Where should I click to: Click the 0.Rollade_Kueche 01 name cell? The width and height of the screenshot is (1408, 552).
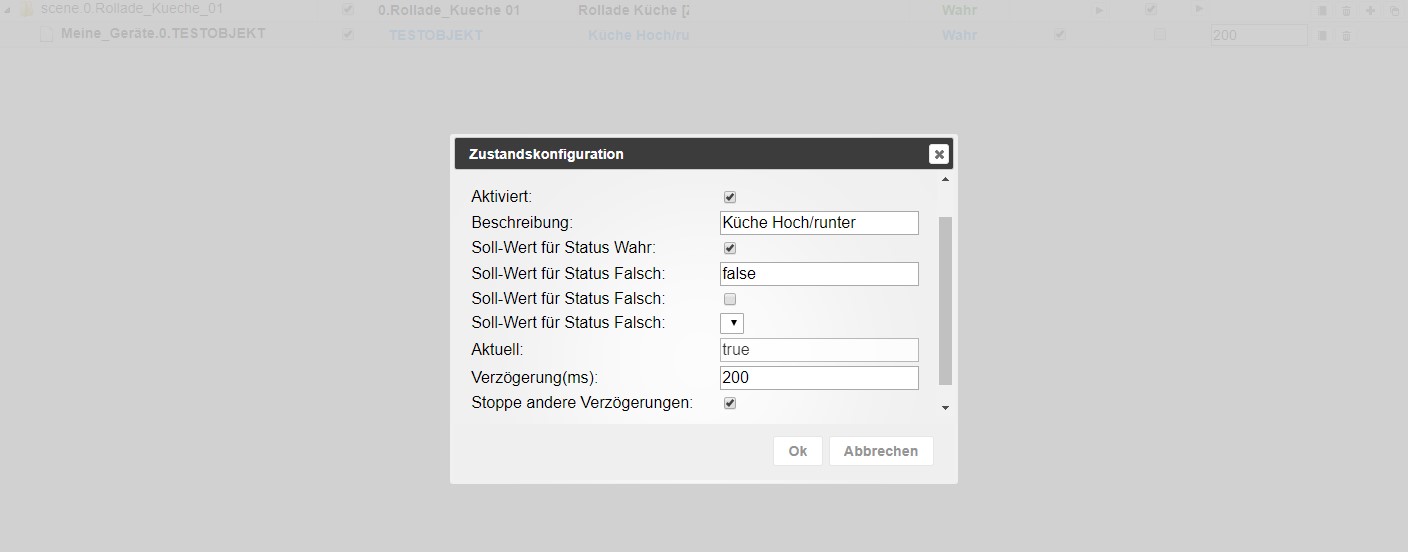click(449, 10)
